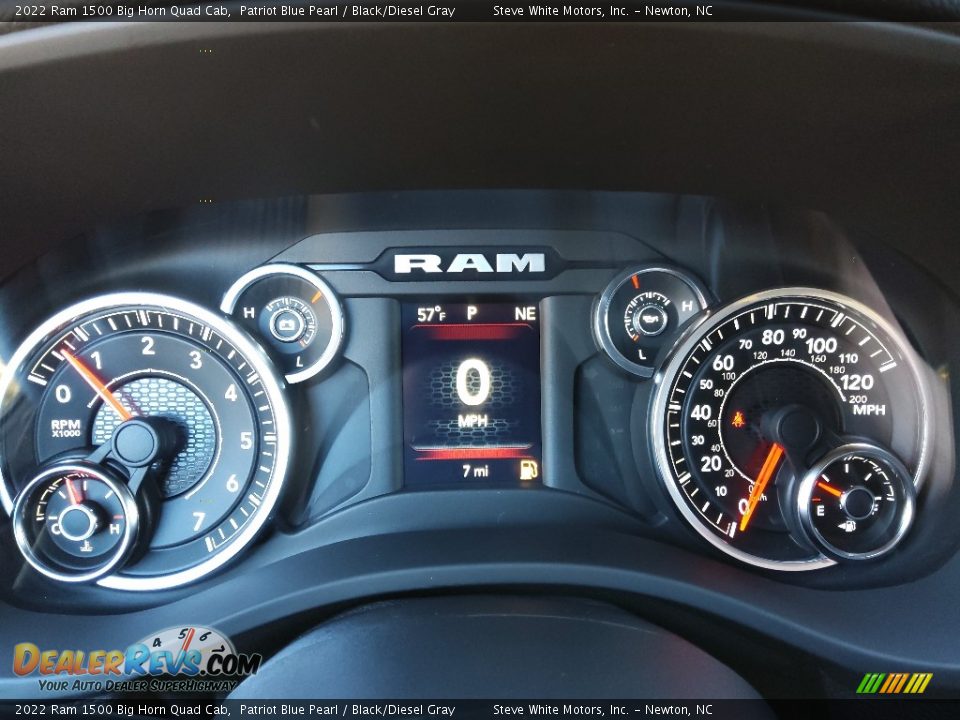The width and height of the screenshot is (960, 720).
Task: Click the H mark on battery gauge
Action: (249, 313)
